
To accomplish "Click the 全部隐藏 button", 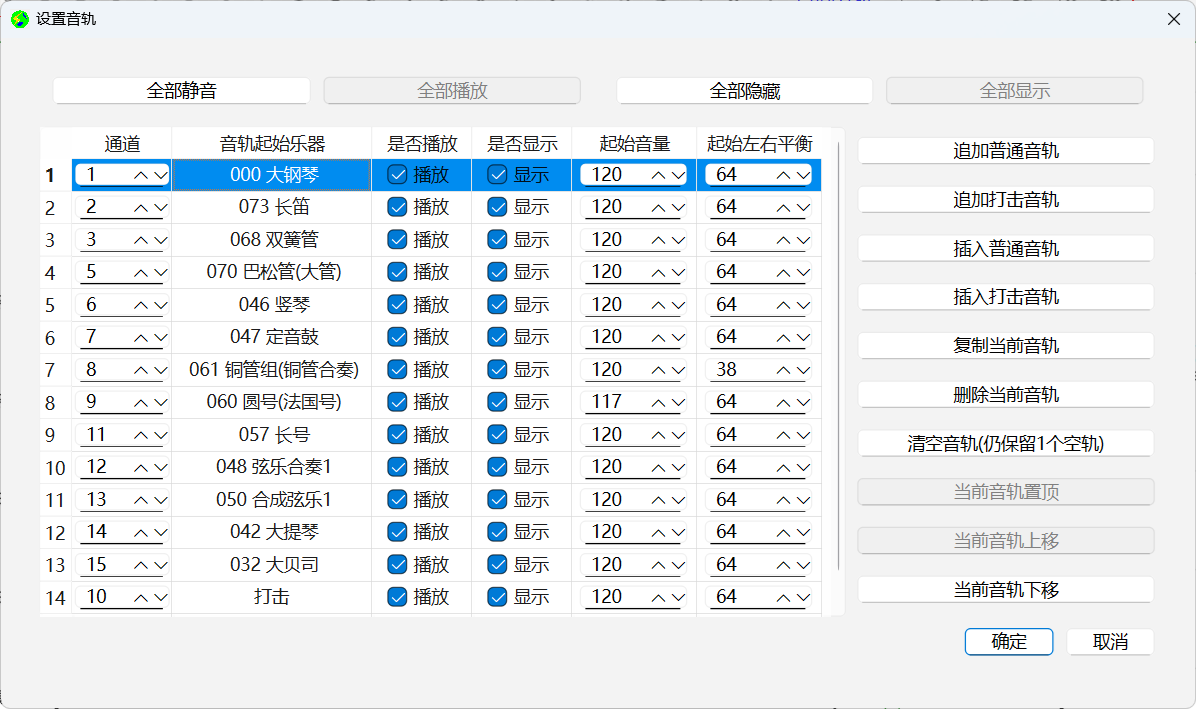I will tap(745, 90).
